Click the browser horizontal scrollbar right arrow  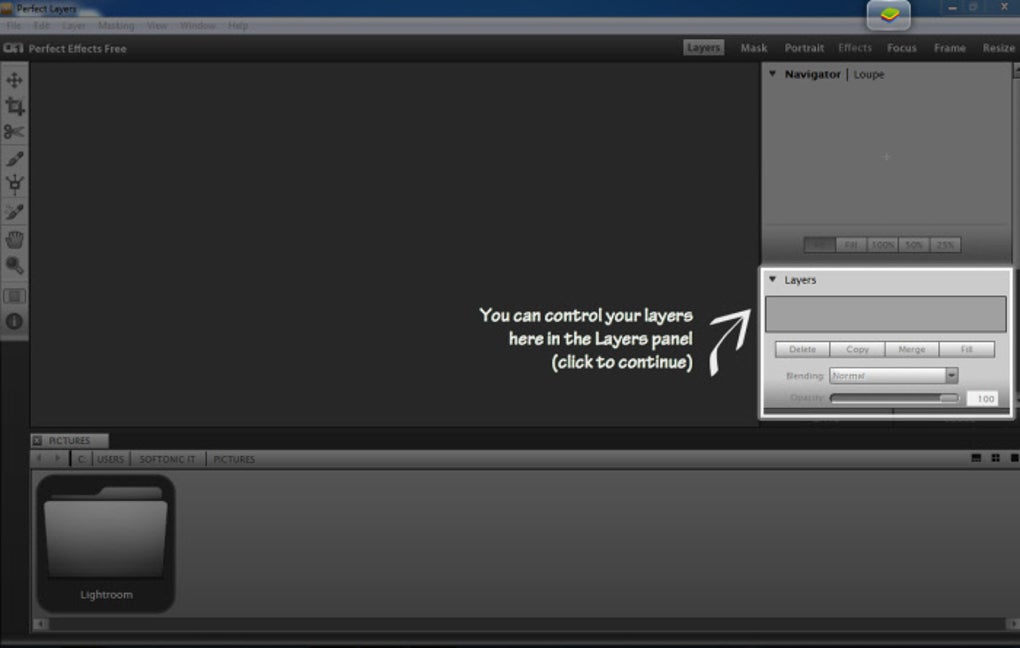coord(1013,624)
